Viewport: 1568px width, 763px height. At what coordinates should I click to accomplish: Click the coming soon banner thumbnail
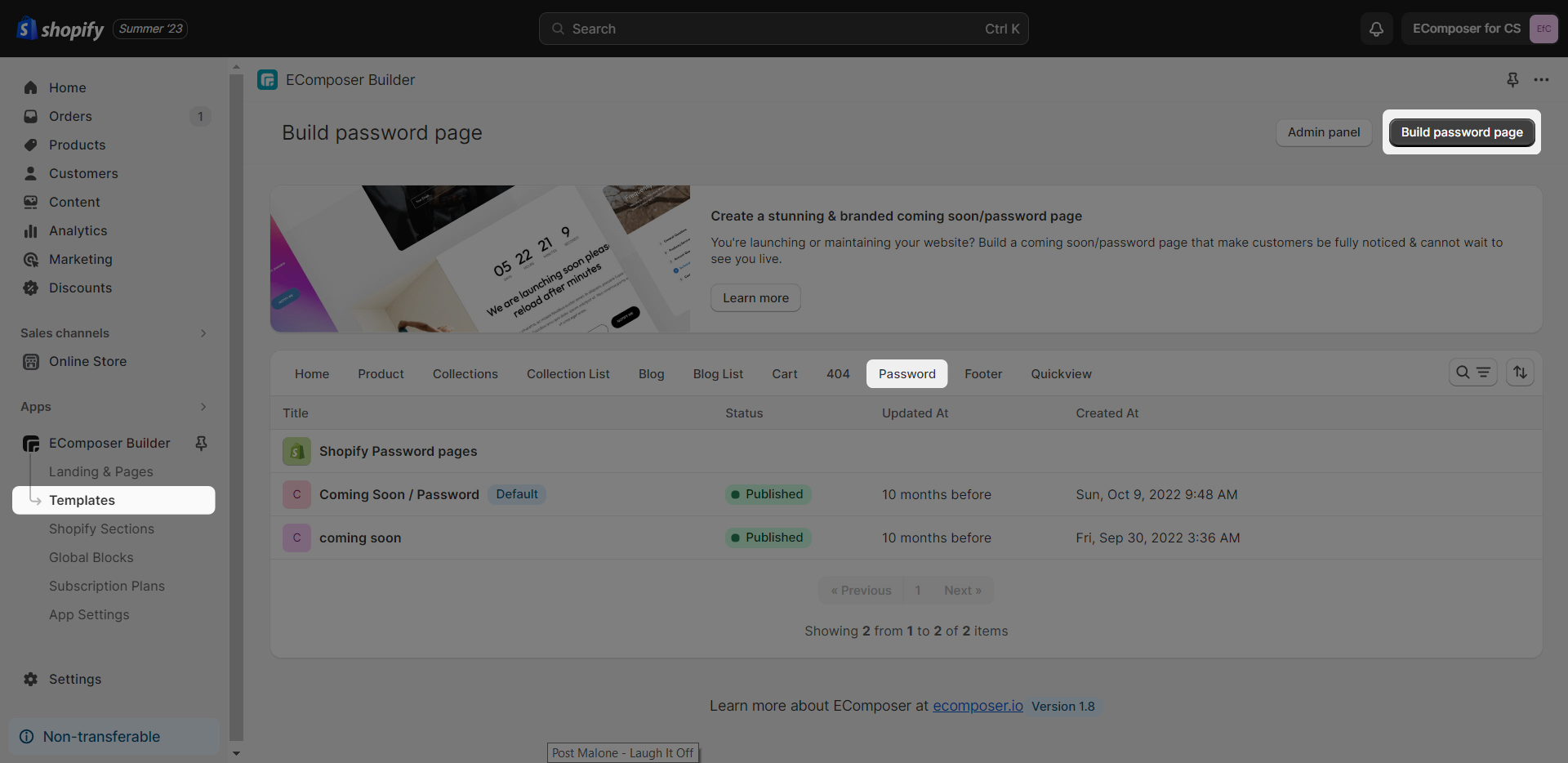[480, 259]
